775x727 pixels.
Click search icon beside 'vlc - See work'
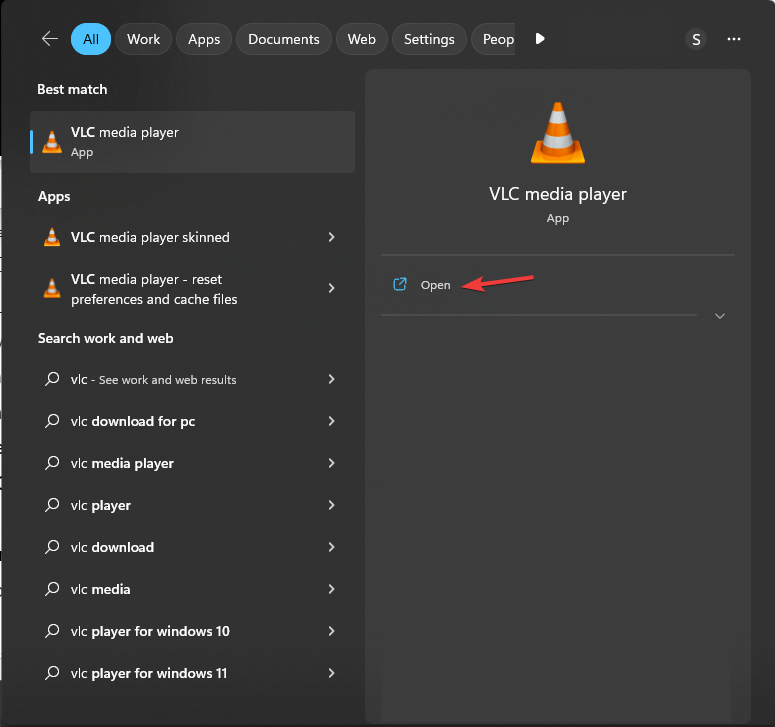[x=52, y=379]
